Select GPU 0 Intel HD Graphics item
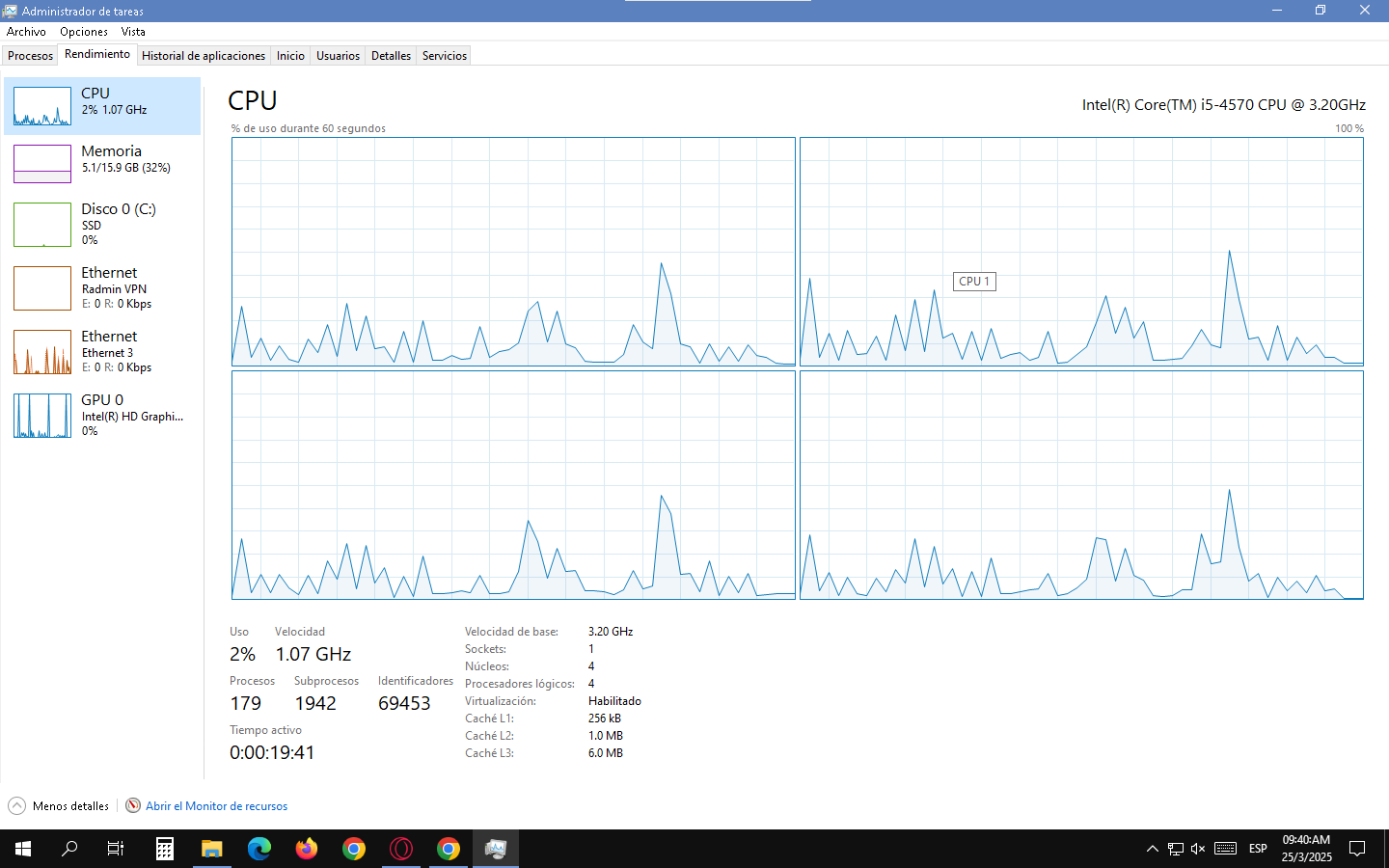The width and height of the screenshot is (1389, 868). pyautogui.click(x=102, y=415)
